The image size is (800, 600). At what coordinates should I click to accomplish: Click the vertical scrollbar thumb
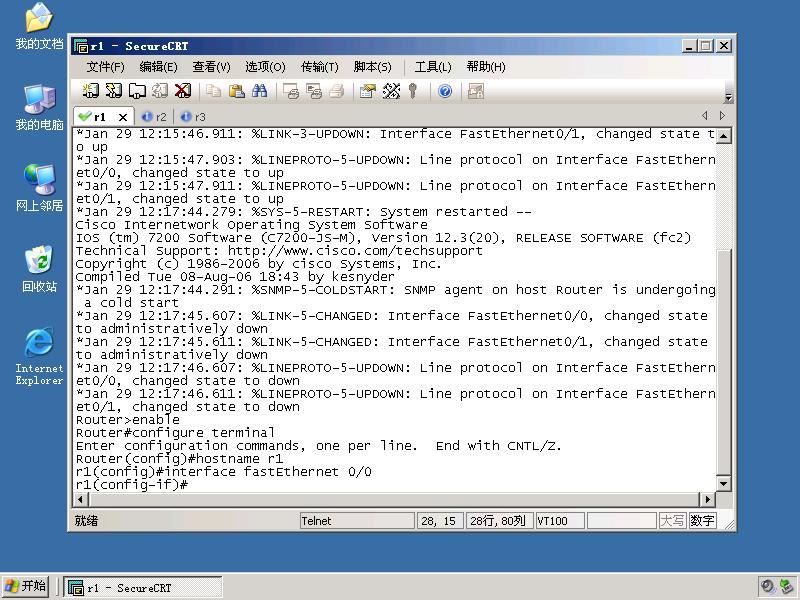(x=723, y=362)
